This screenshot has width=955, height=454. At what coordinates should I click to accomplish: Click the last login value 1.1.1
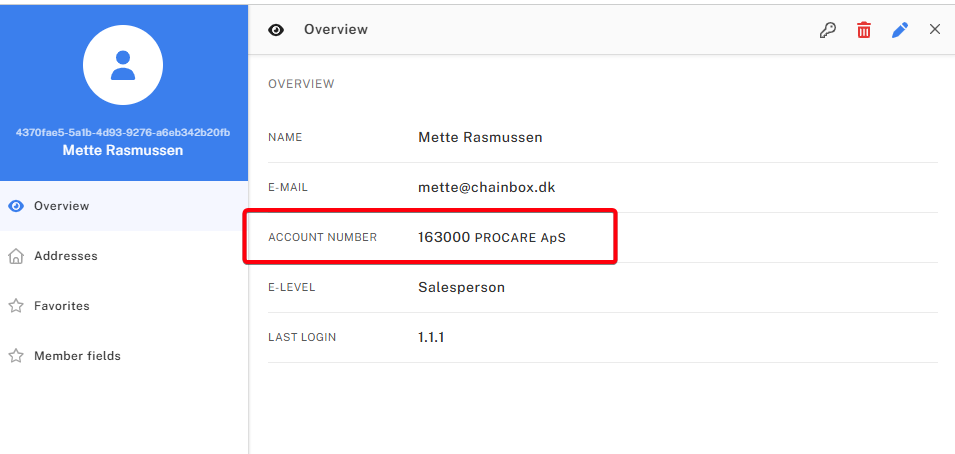[431, 337]
